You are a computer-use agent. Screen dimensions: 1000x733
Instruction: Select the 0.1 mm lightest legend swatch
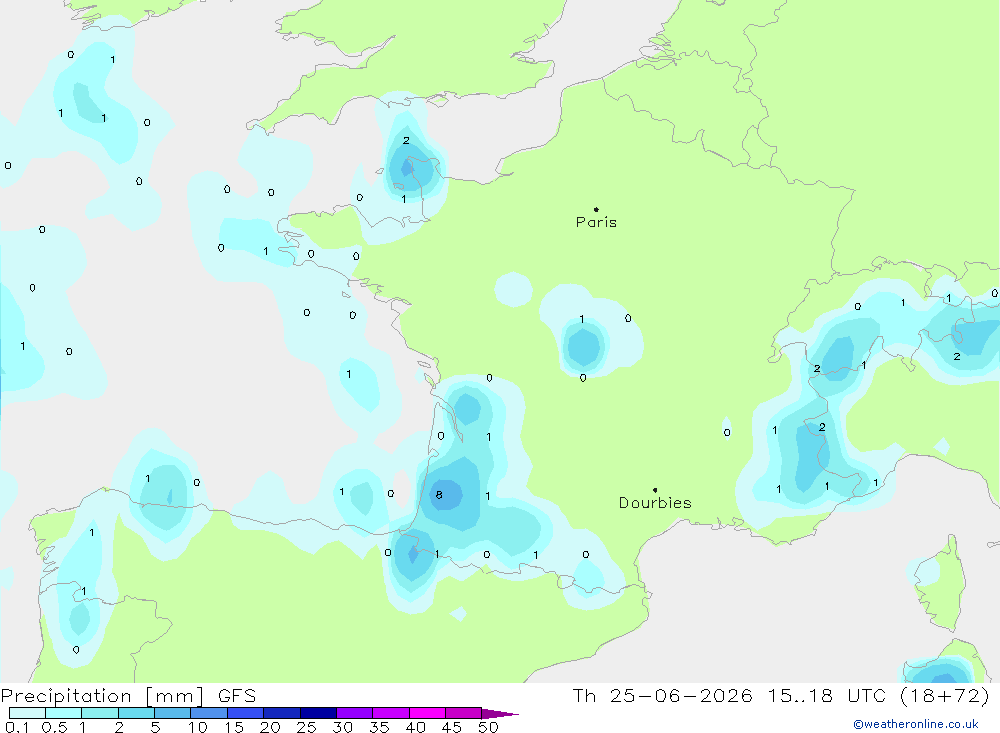tap(27, 713)
